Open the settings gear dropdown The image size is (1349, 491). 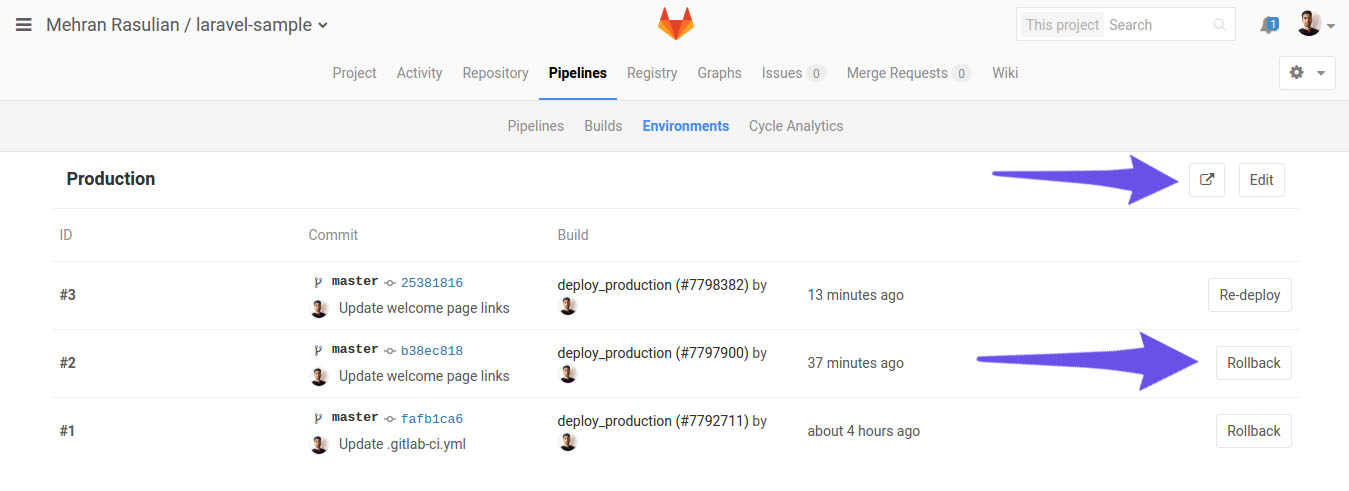click(x=1307, y=73)
